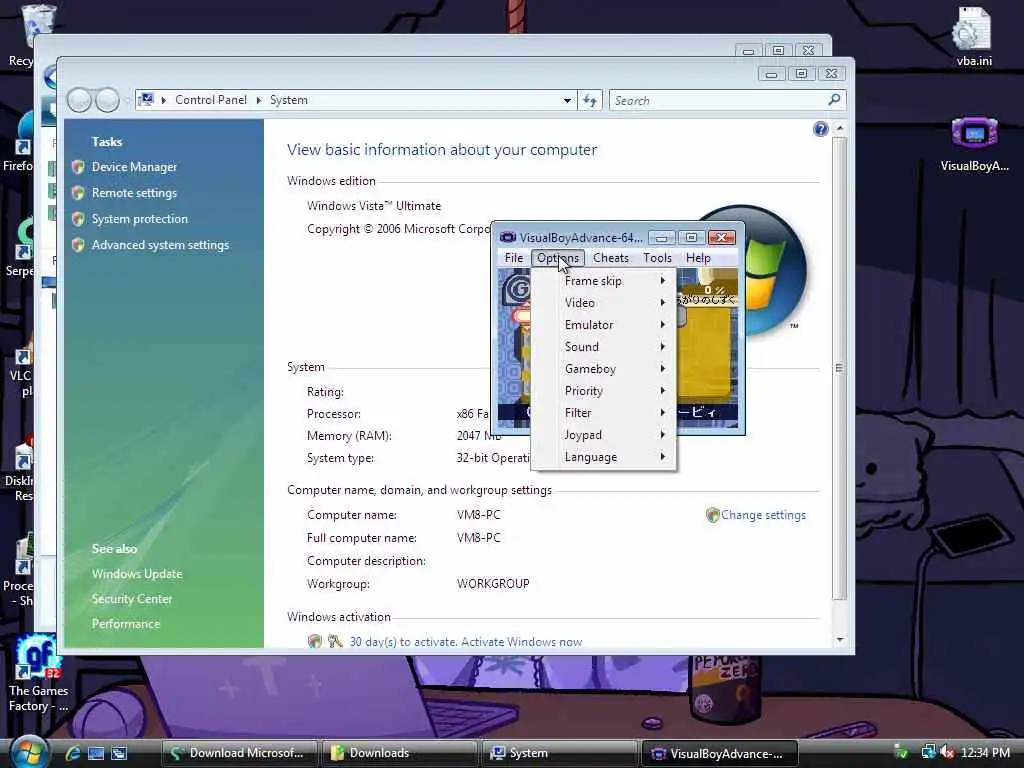Click the muted volume tray icon
Image resolution: width=1024 pixels, height=768 pixels.
coord(947,752)
